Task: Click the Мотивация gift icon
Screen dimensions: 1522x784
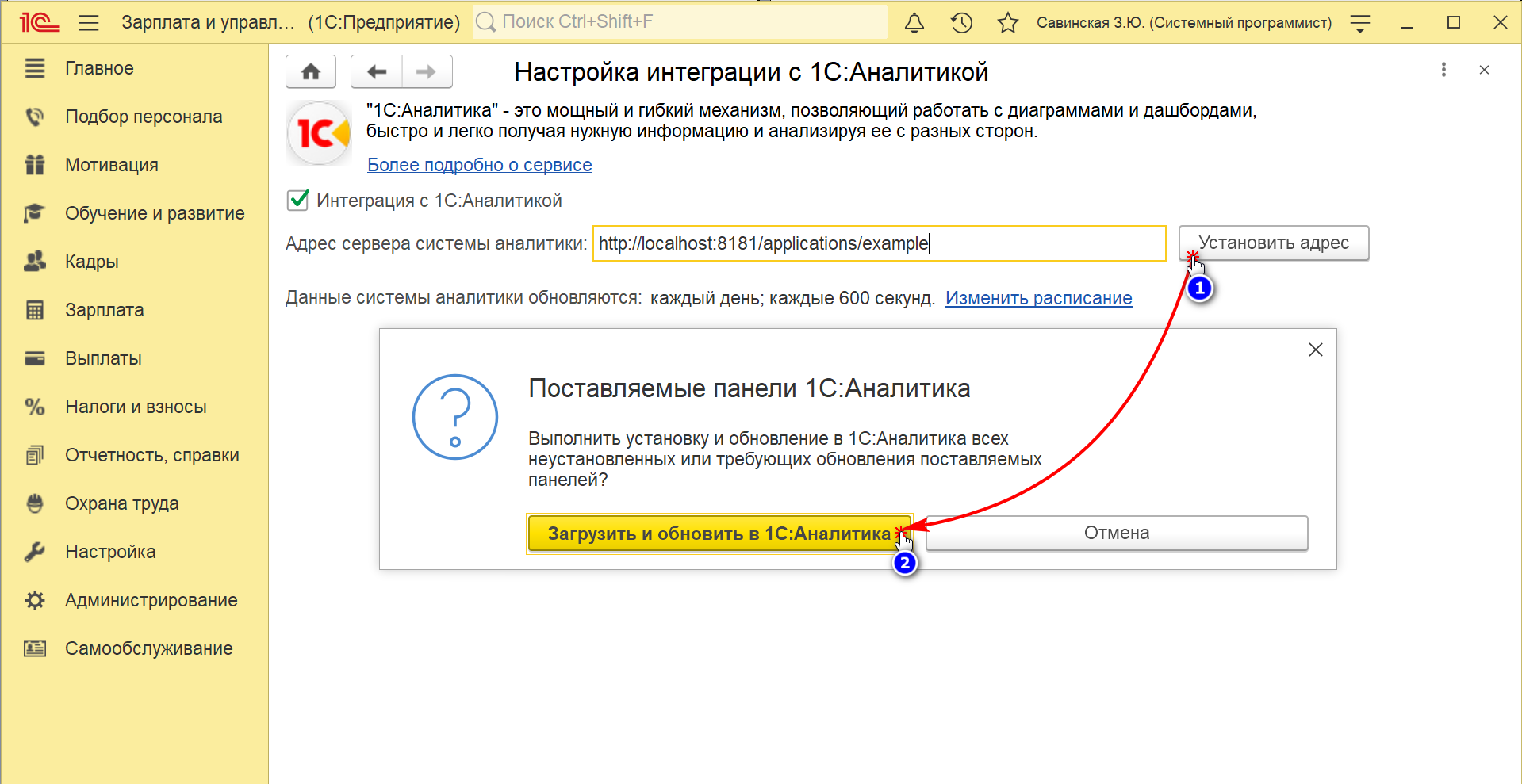Action: tap(35, 165)
